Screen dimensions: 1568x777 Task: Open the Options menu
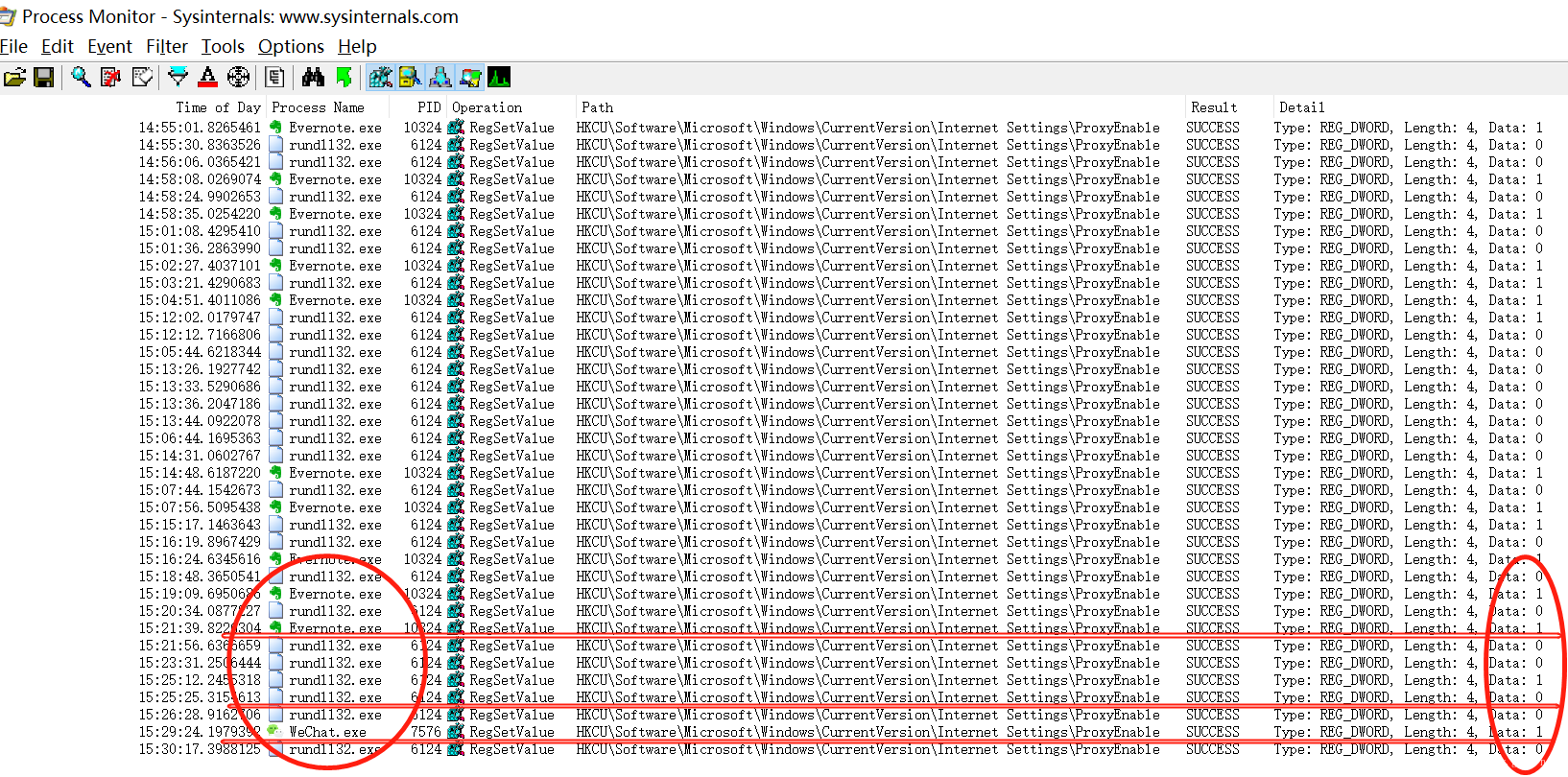291,46
